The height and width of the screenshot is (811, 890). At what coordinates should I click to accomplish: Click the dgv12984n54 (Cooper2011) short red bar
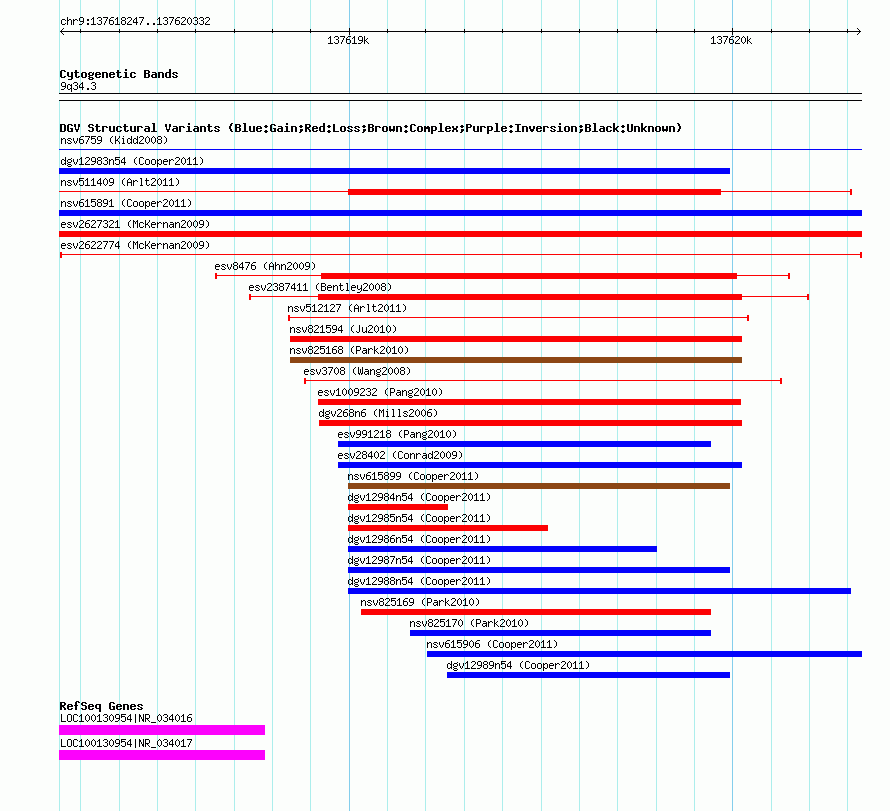(398, 507)
